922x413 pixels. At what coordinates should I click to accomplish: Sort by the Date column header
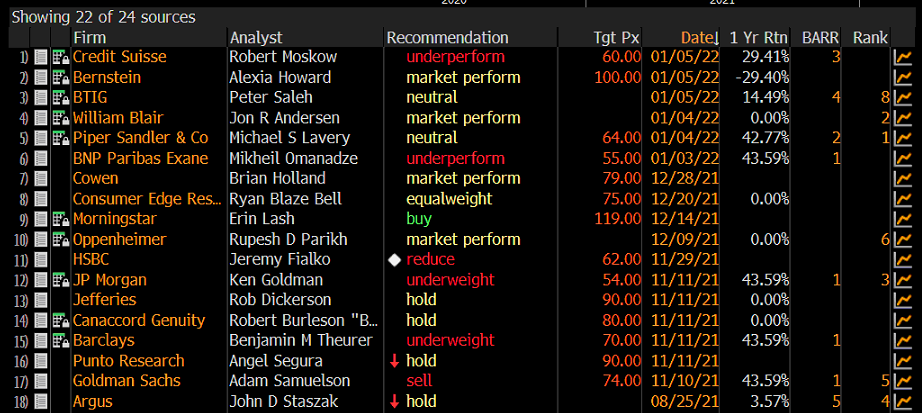point(700,38)
